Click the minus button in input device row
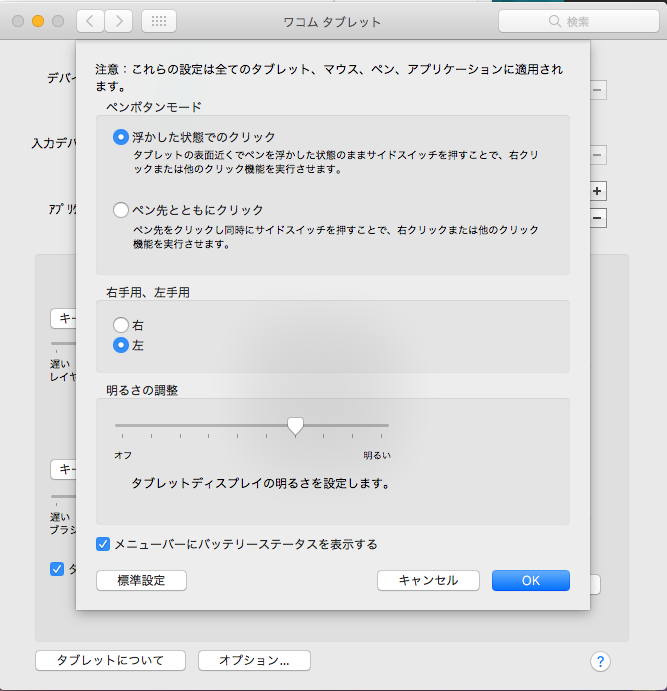Viewport: 667px width, 691px height. click(x=598, y=155)
